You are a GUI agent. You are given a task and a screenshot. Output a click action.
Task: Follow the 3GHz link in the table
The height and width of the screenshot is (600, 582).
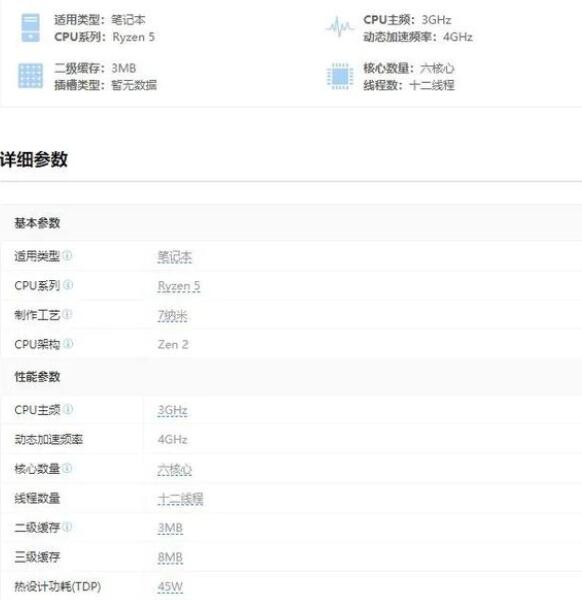click(x=173, y=411)
